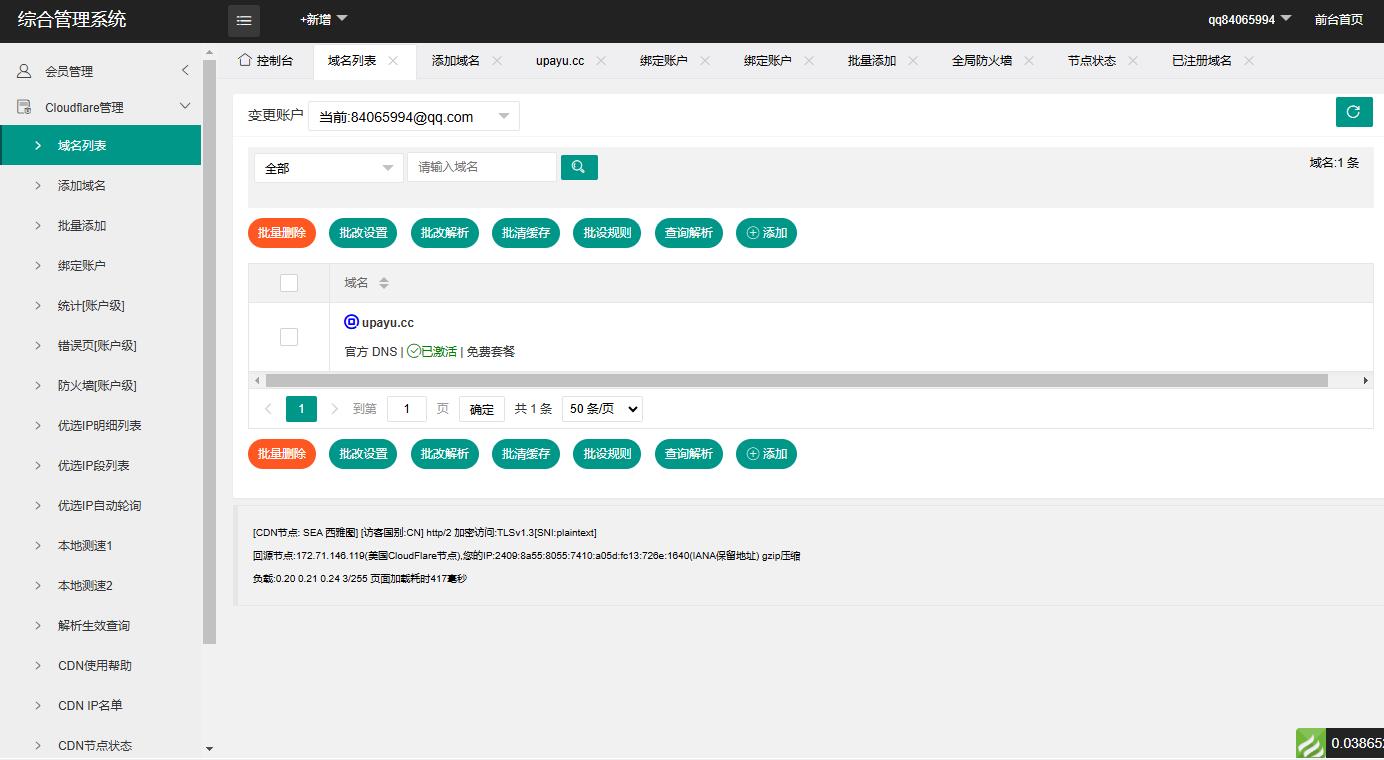Image resolution: width=1384 pixels, height=760 pixels.
Task: Open the 变更账户 account dropdown
Action: pyautogui.click(x=413, y=117)
